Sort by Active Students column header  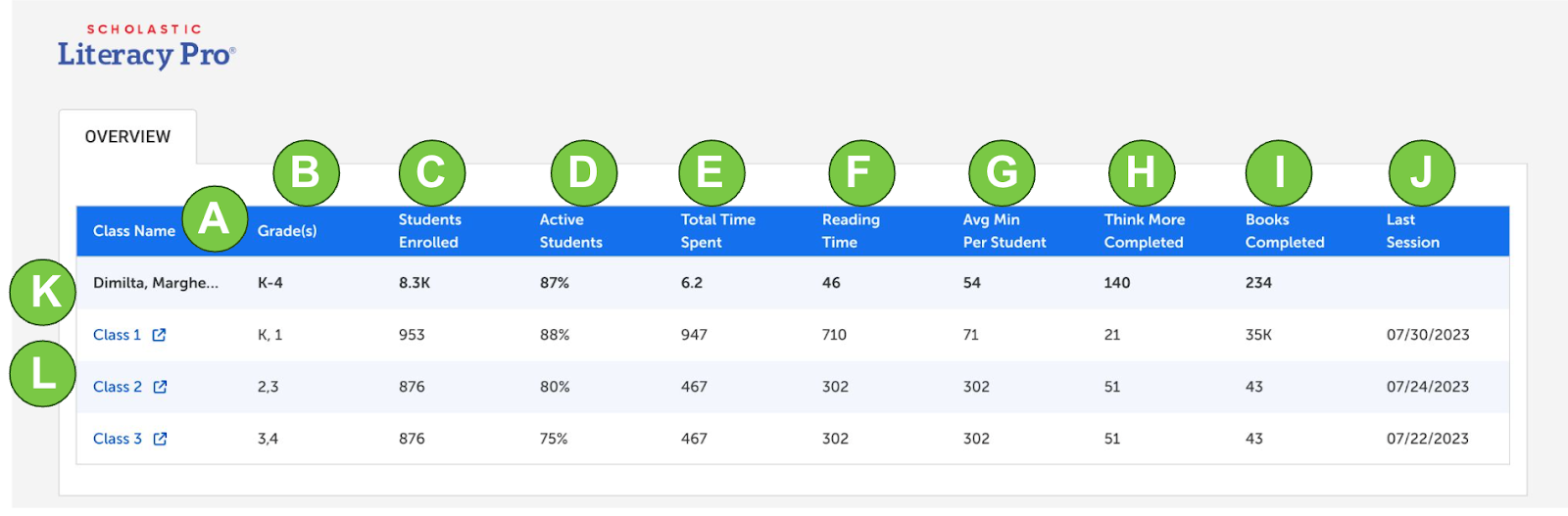click(570, 231)
